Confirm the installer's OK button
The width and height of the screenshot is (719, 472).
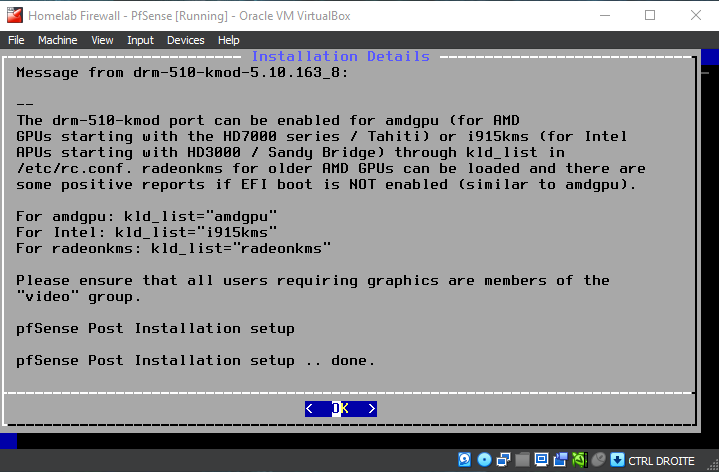click(x=341, y=408)
